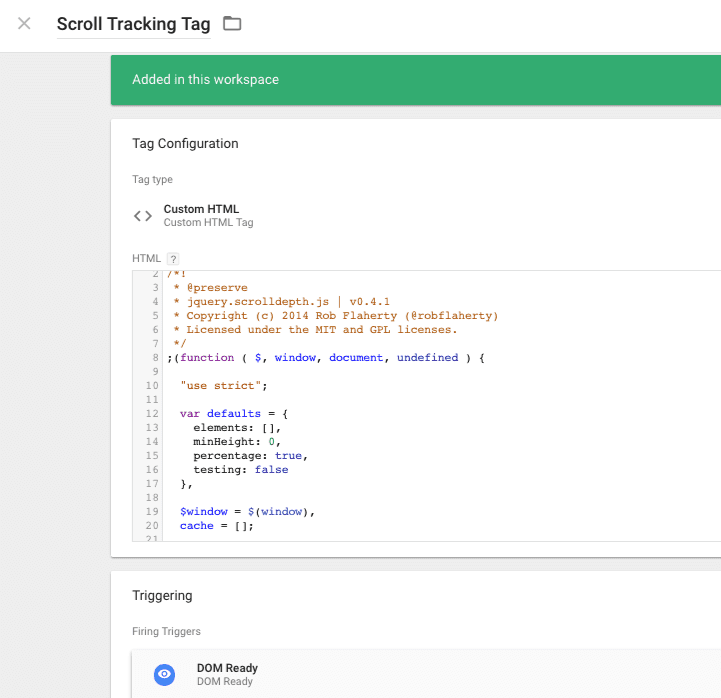Click the 'Firing Triggers' label
The width and height of the screenshot is (721, 698).
pyautogui.click(x=166, y=631)
